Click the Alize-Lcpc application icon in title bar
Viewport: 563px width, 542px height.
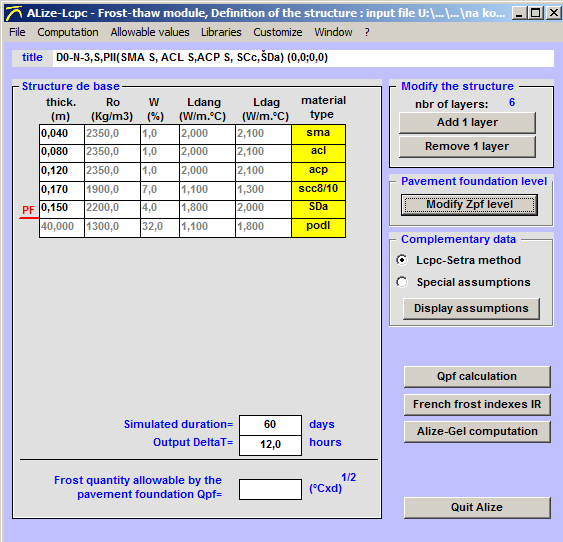[x=14, y=14]
